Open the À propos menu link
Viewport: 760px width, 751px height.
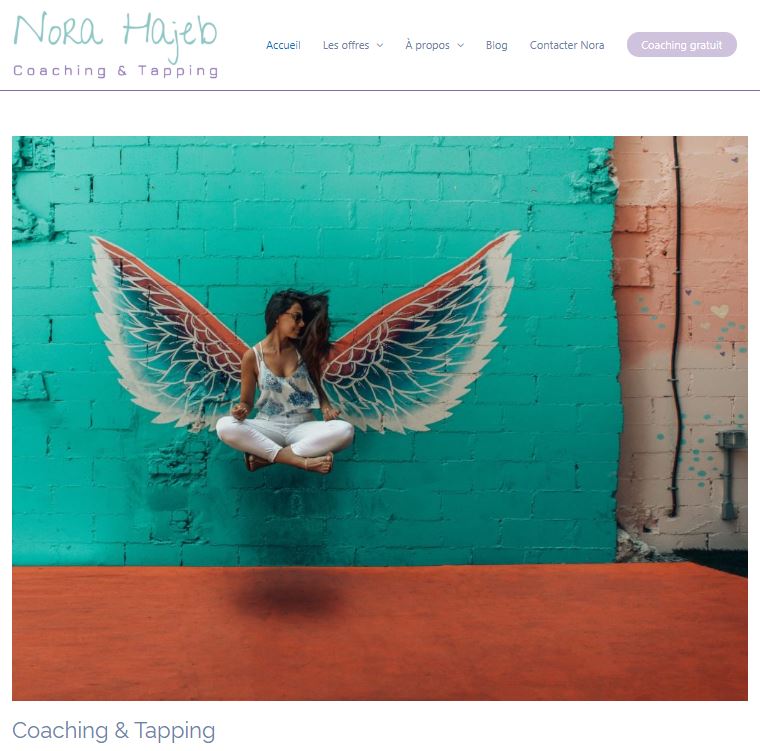tap(427, 45)
